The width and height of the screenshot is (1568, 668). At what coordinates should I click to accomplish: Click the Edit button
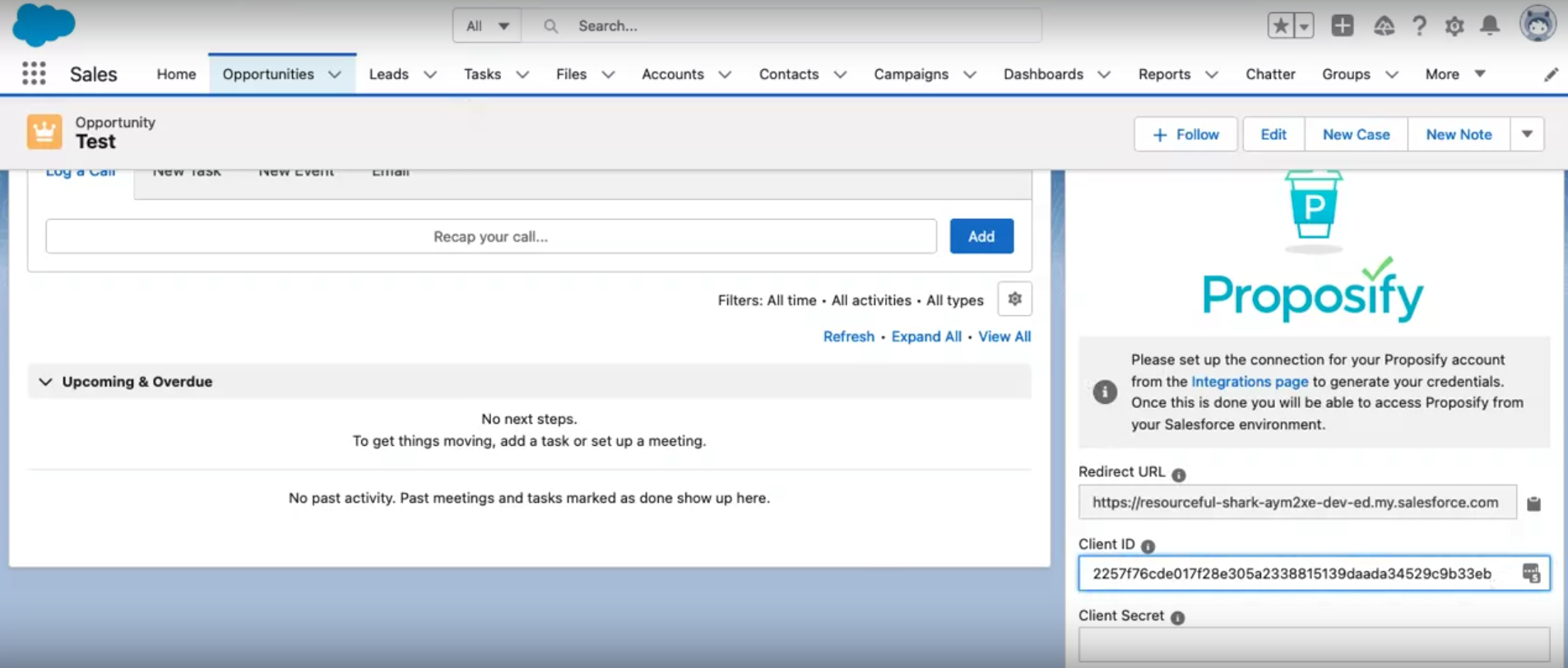click(1273, 134)
